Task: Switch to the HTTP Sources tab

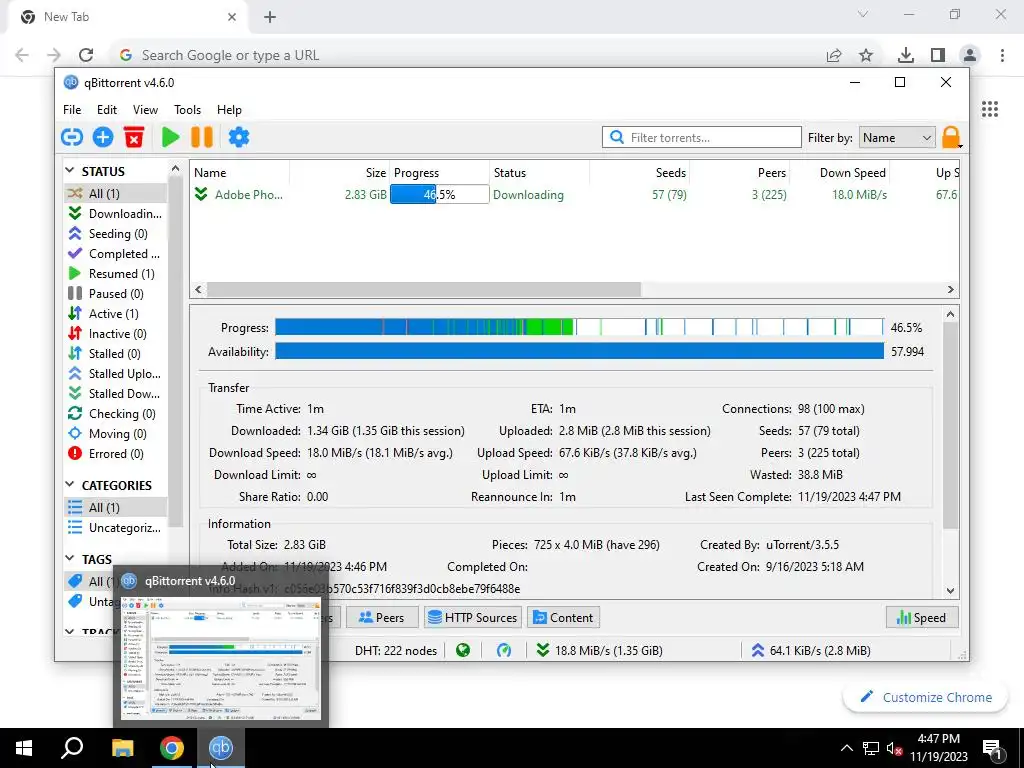Action: coord(472,618)
